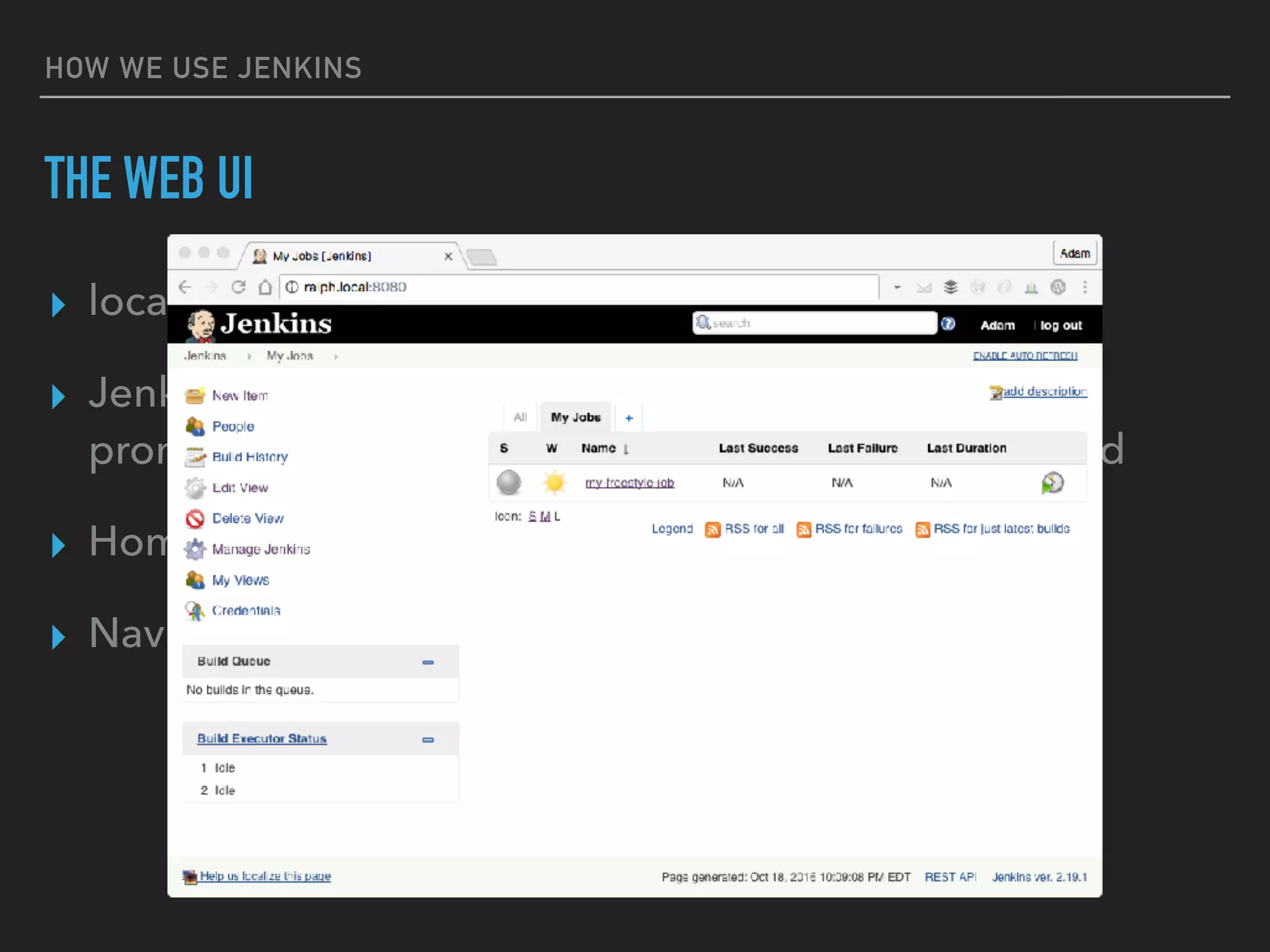Click the localize page flag icon
1270x952 pixels.
(x=190, y=877)
